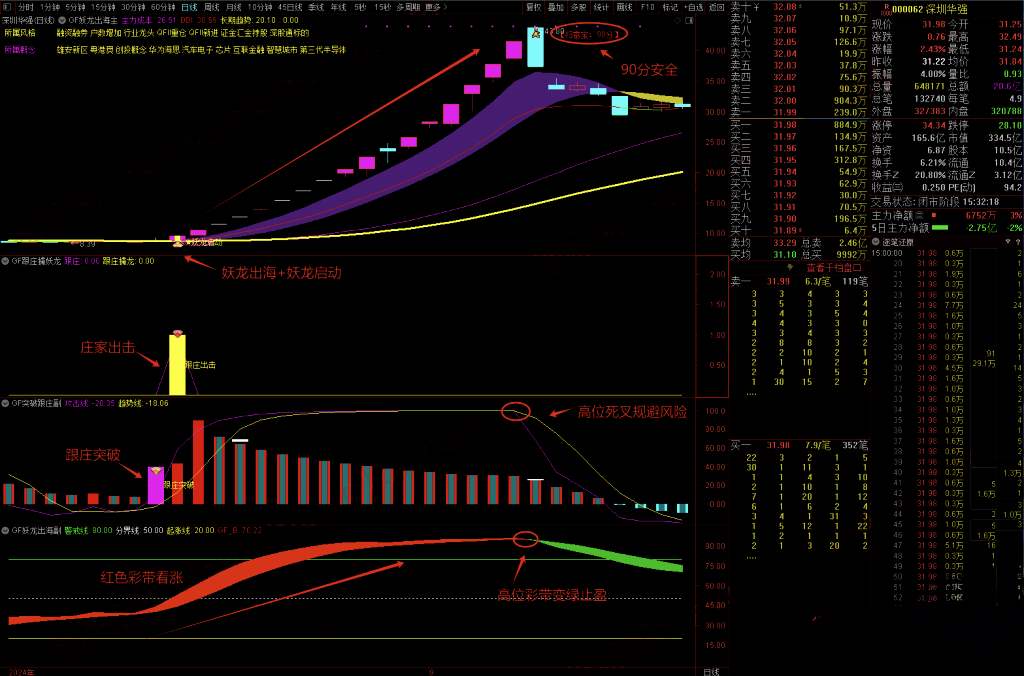
Task: Click the 庄家出击 diamond signal marker
Action: point(177,332)
